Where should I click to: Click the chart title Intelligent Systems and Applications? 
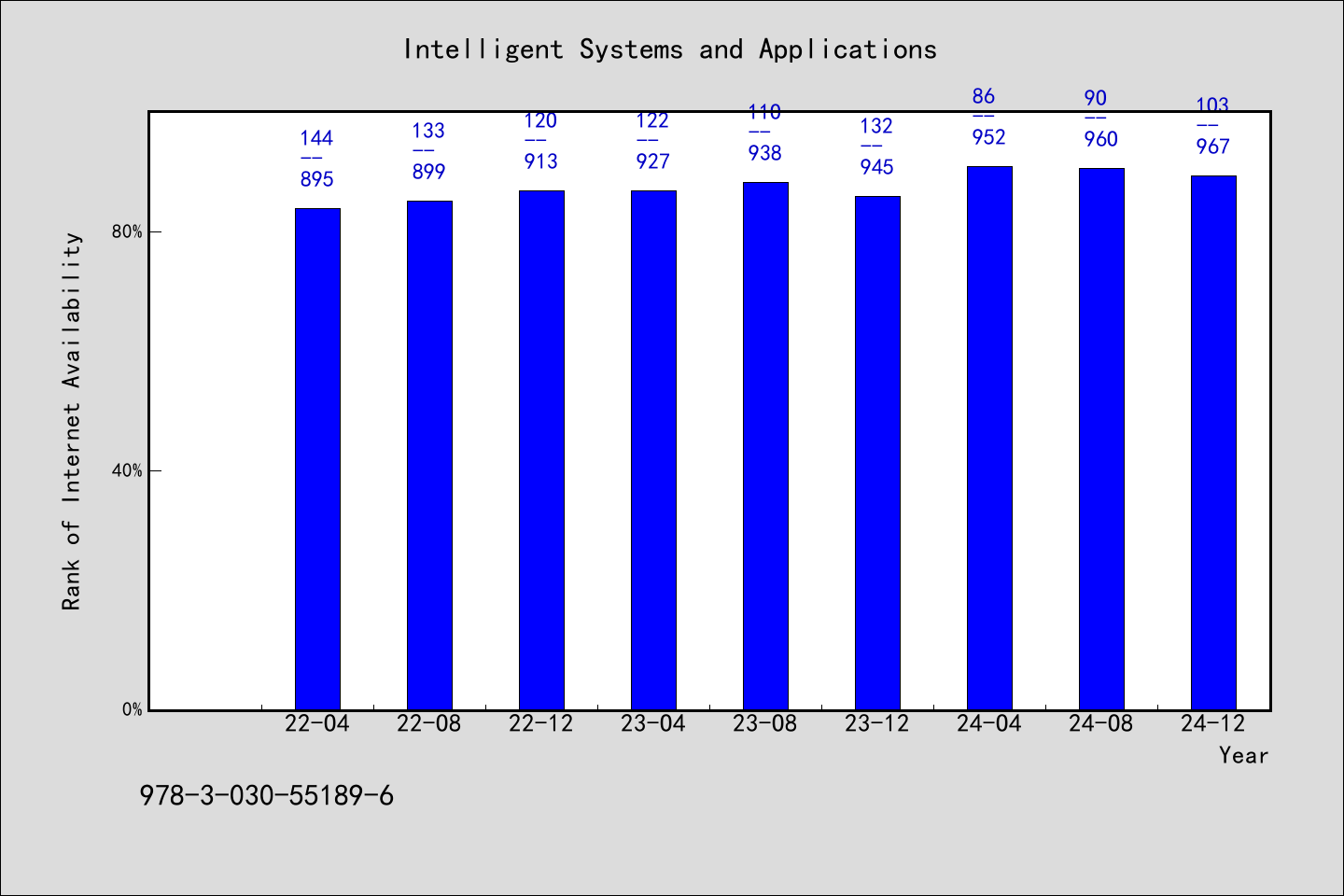coord(669,49)
